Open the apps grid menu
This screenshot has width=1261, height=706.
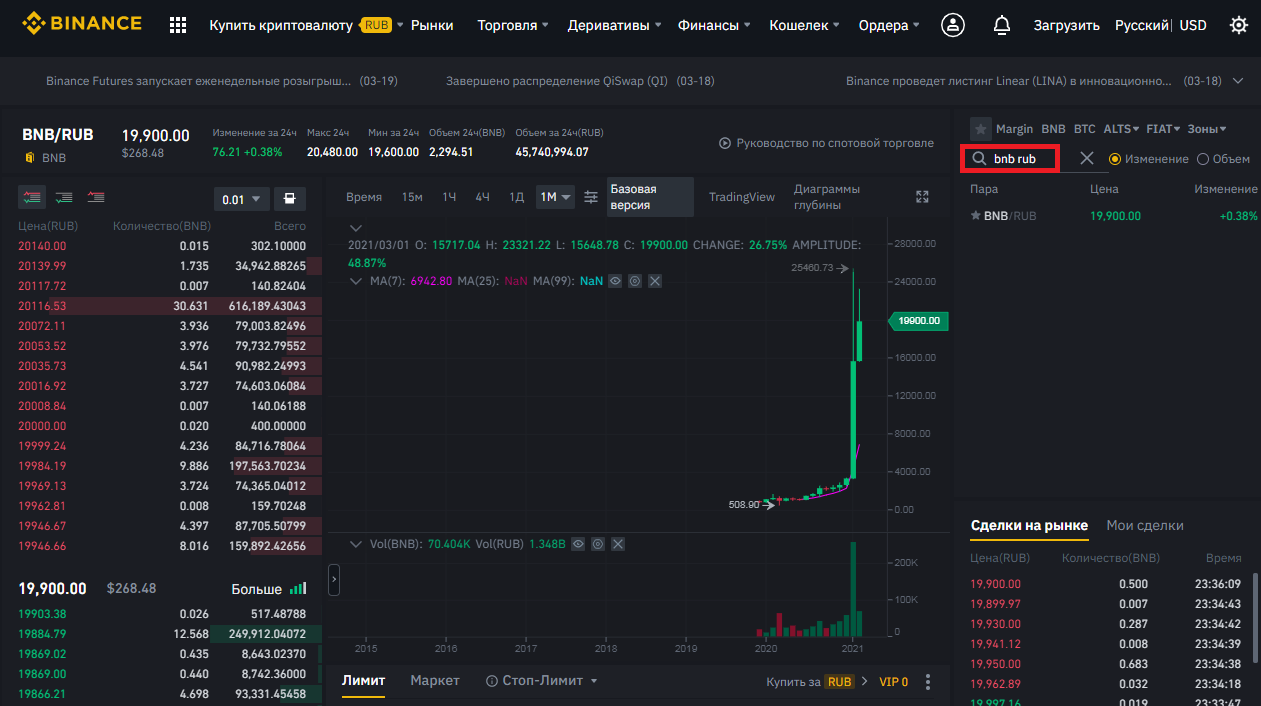178,25
